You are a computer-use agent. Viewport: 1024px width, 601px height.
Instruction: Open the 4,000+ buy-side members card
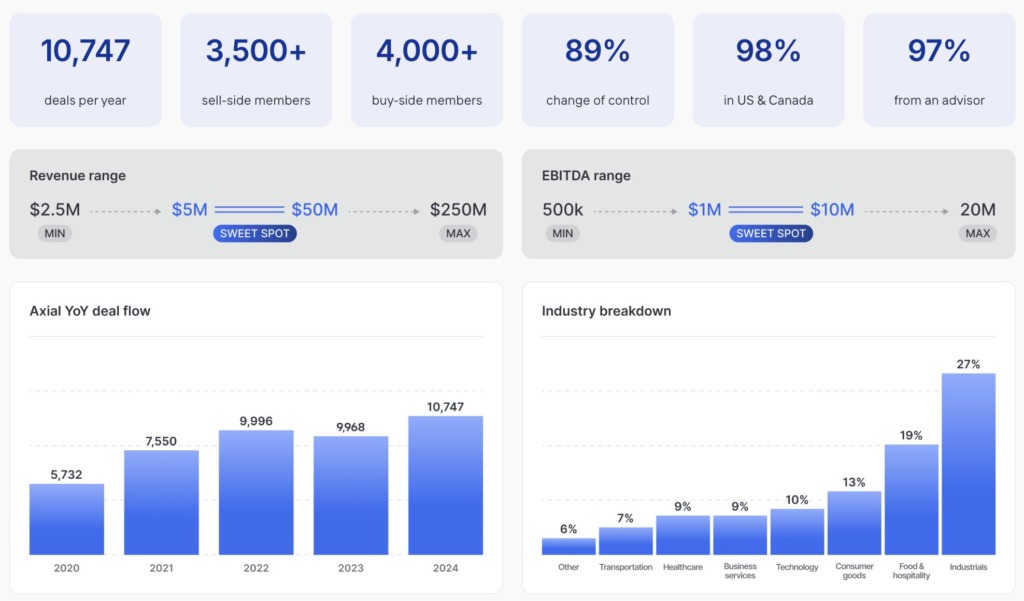427,70
